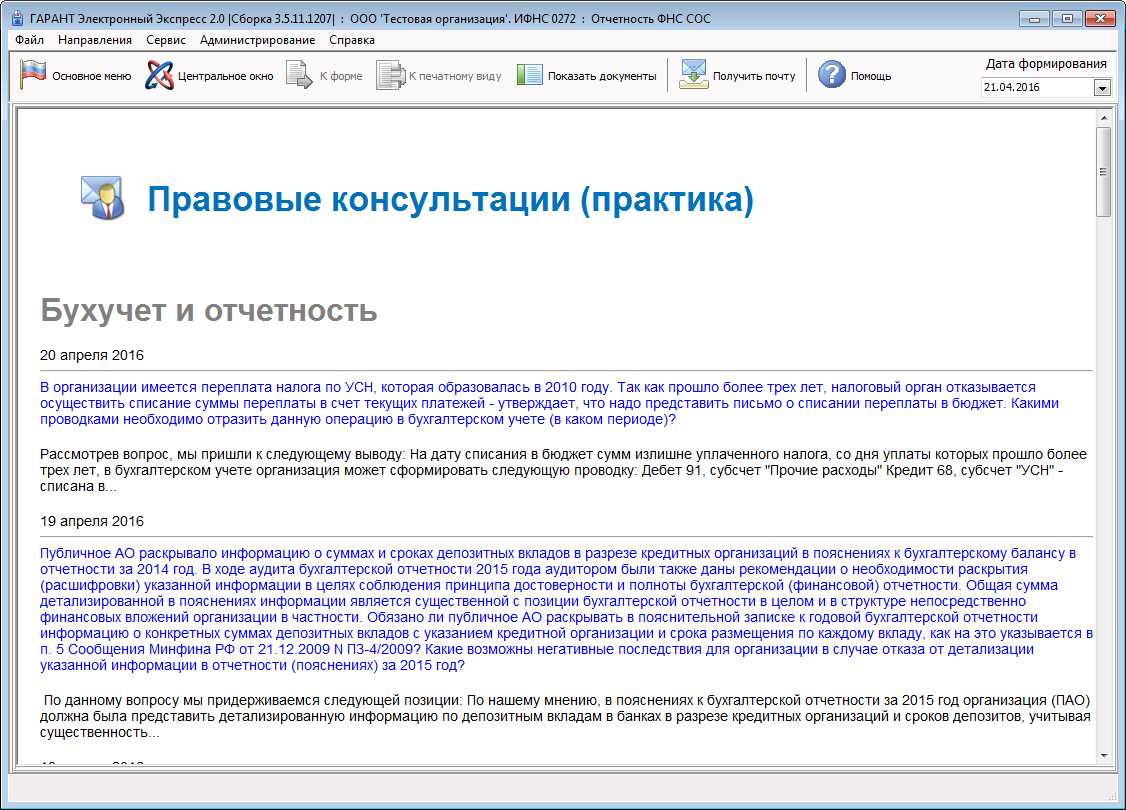Open the Направления menu
The width and height of the screenshot is (1126, 810).
click(x=95, y=40)
